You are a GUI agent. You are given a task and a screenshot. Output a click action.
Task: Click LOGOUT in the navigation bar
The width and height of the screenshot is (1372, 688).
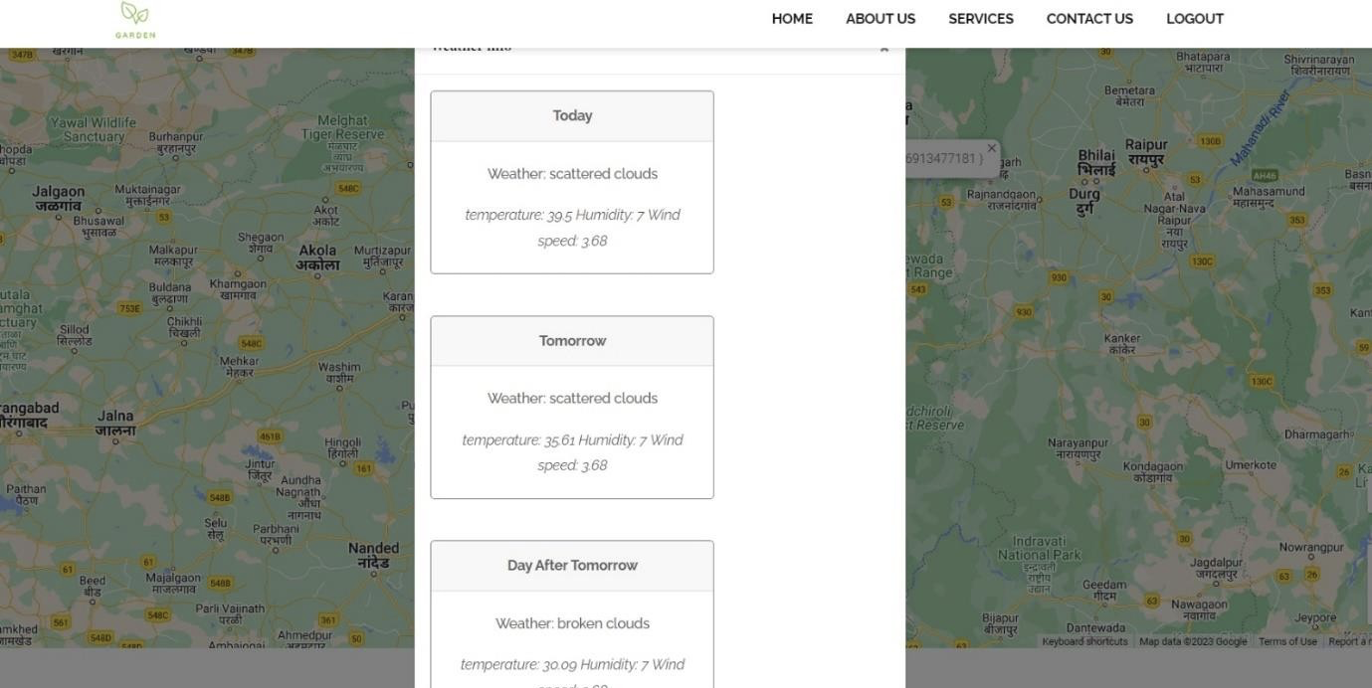[1194, 18]
